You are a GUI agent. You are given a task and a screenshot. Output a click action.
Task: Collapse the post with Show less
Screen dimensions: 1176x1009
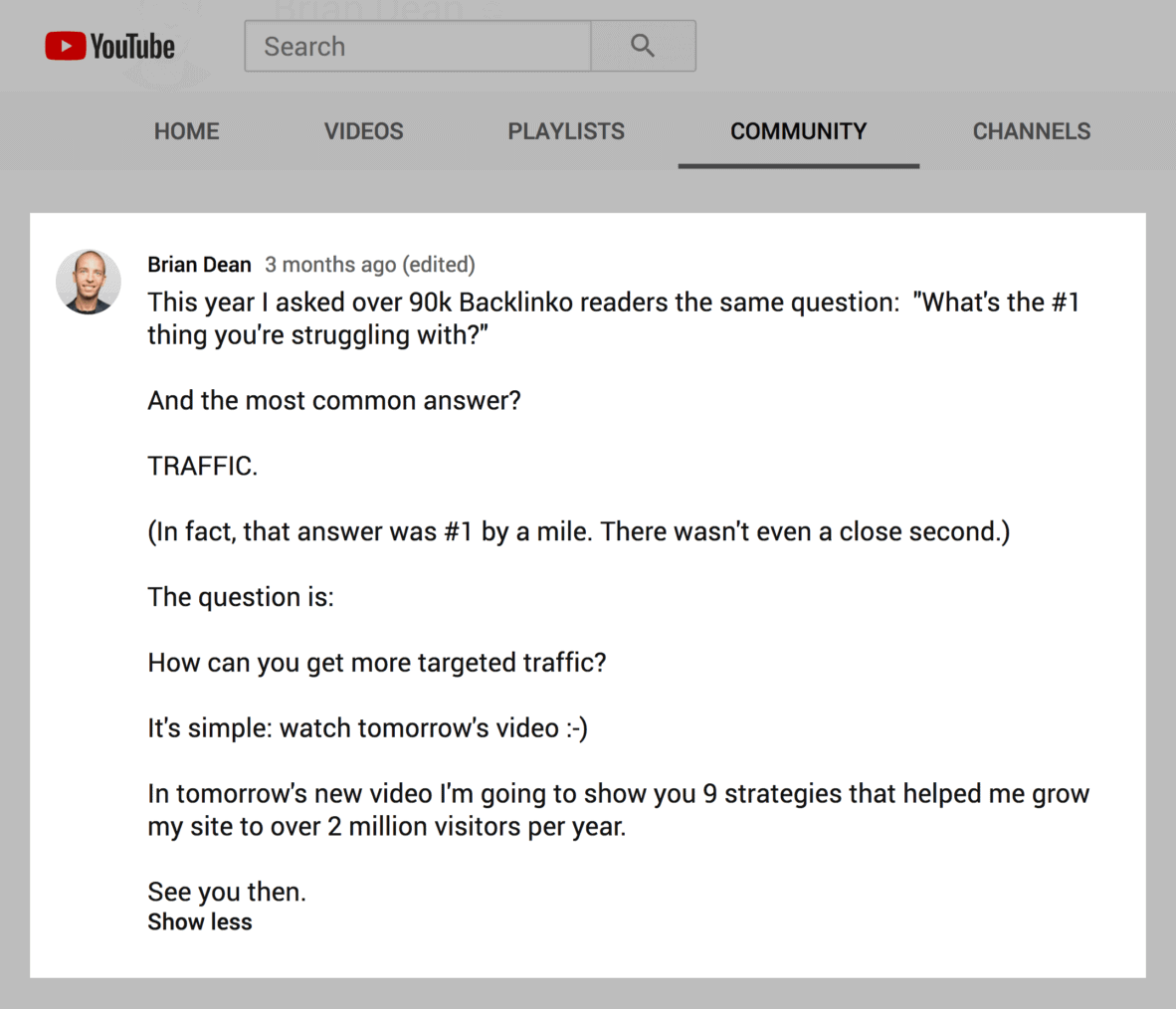[x=200, y=922]
